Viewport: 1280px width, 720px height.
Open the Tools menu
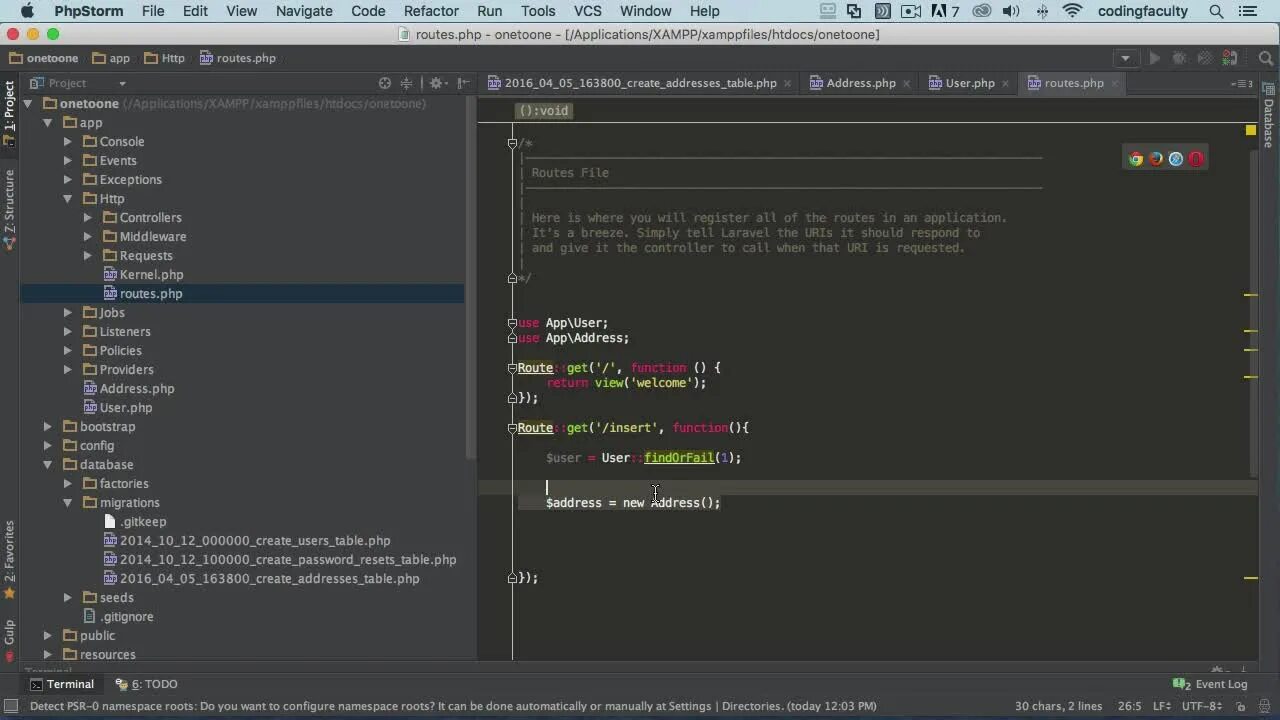pos(538,11)
